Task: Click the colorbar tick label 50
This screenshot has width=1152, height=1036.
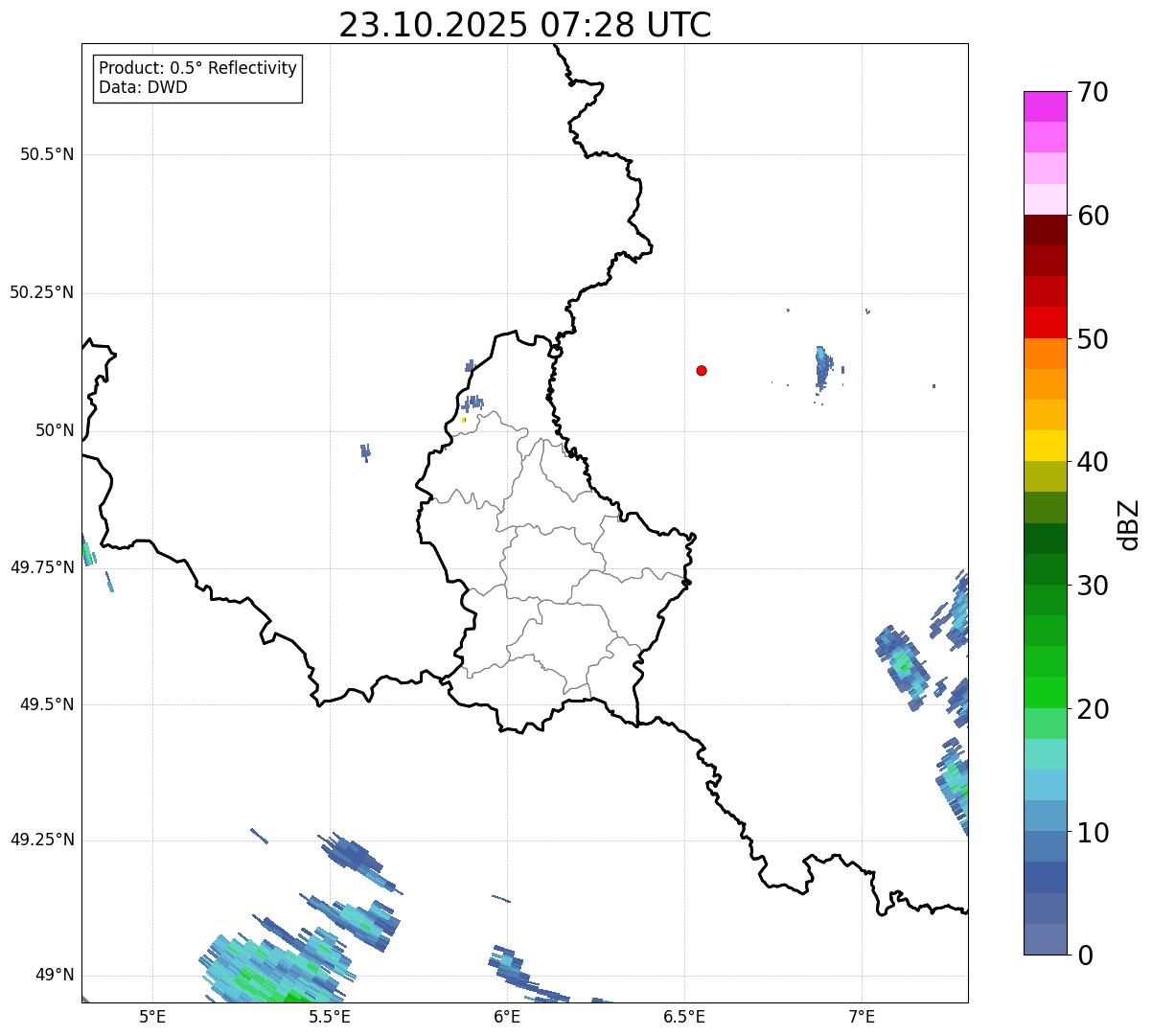Action: pos(1093,339)
